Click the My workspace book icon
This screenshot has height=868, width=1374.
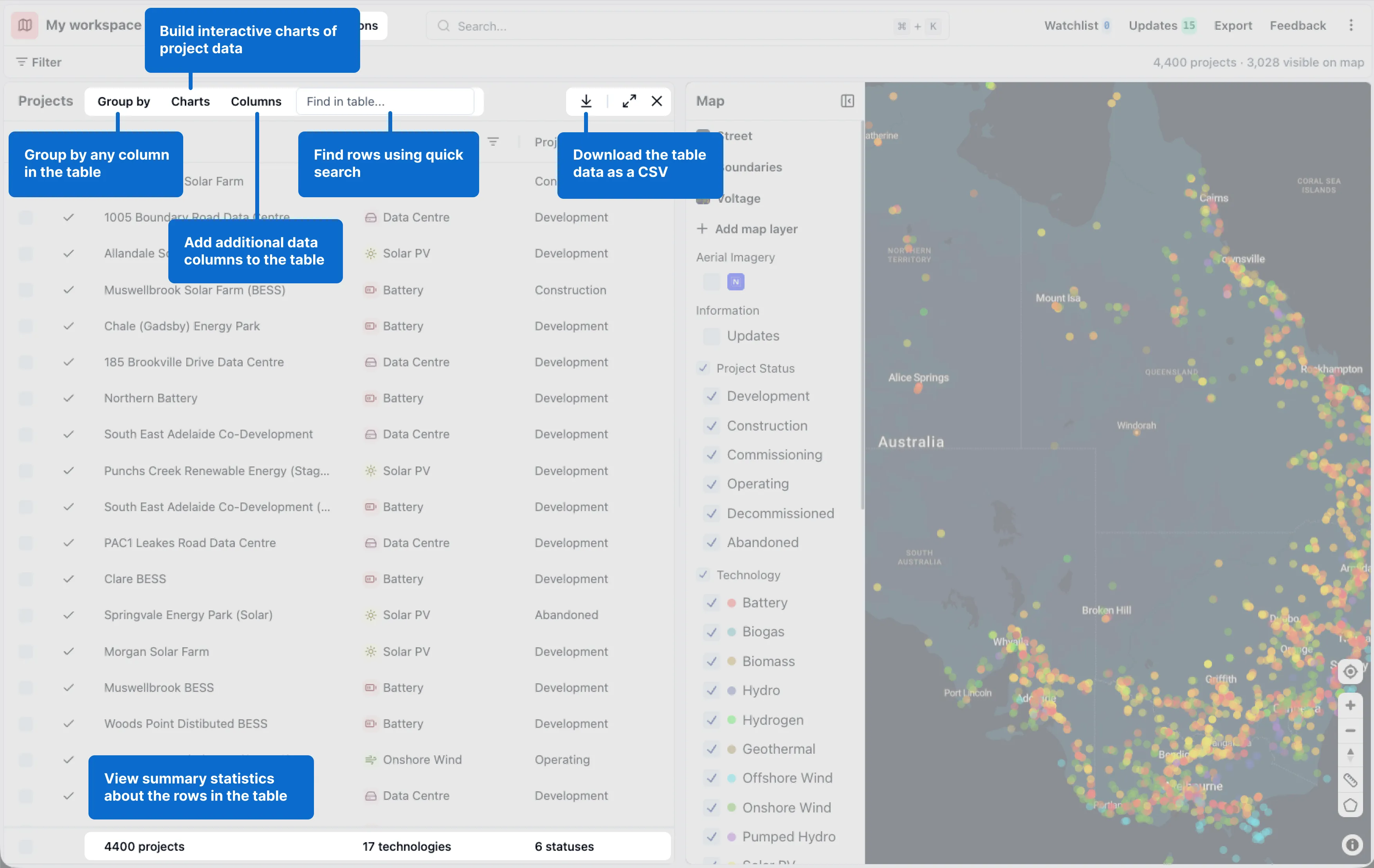click(x=25, y=25)
